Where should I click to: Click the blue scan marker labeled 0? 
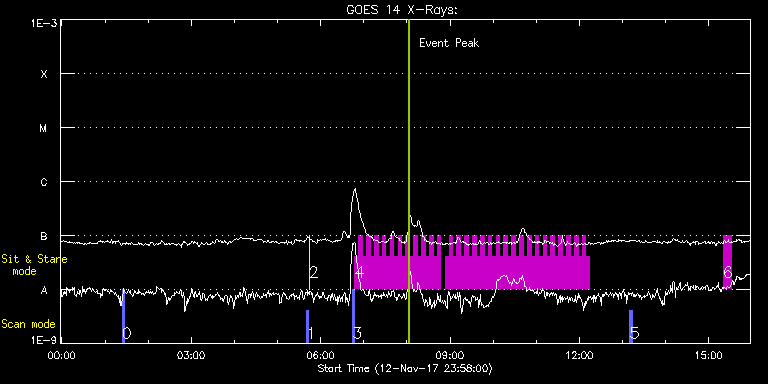[x=123, y=316]
